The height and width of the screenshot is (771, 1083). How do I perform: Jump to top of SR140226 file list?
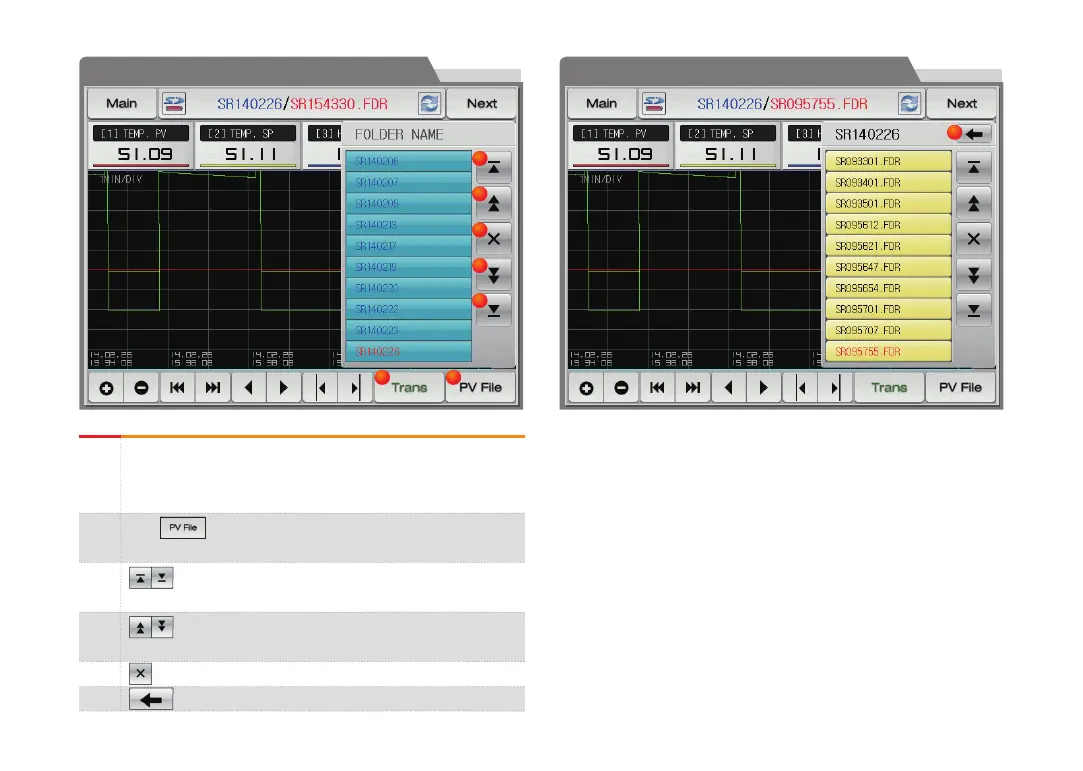pos(974,168)
